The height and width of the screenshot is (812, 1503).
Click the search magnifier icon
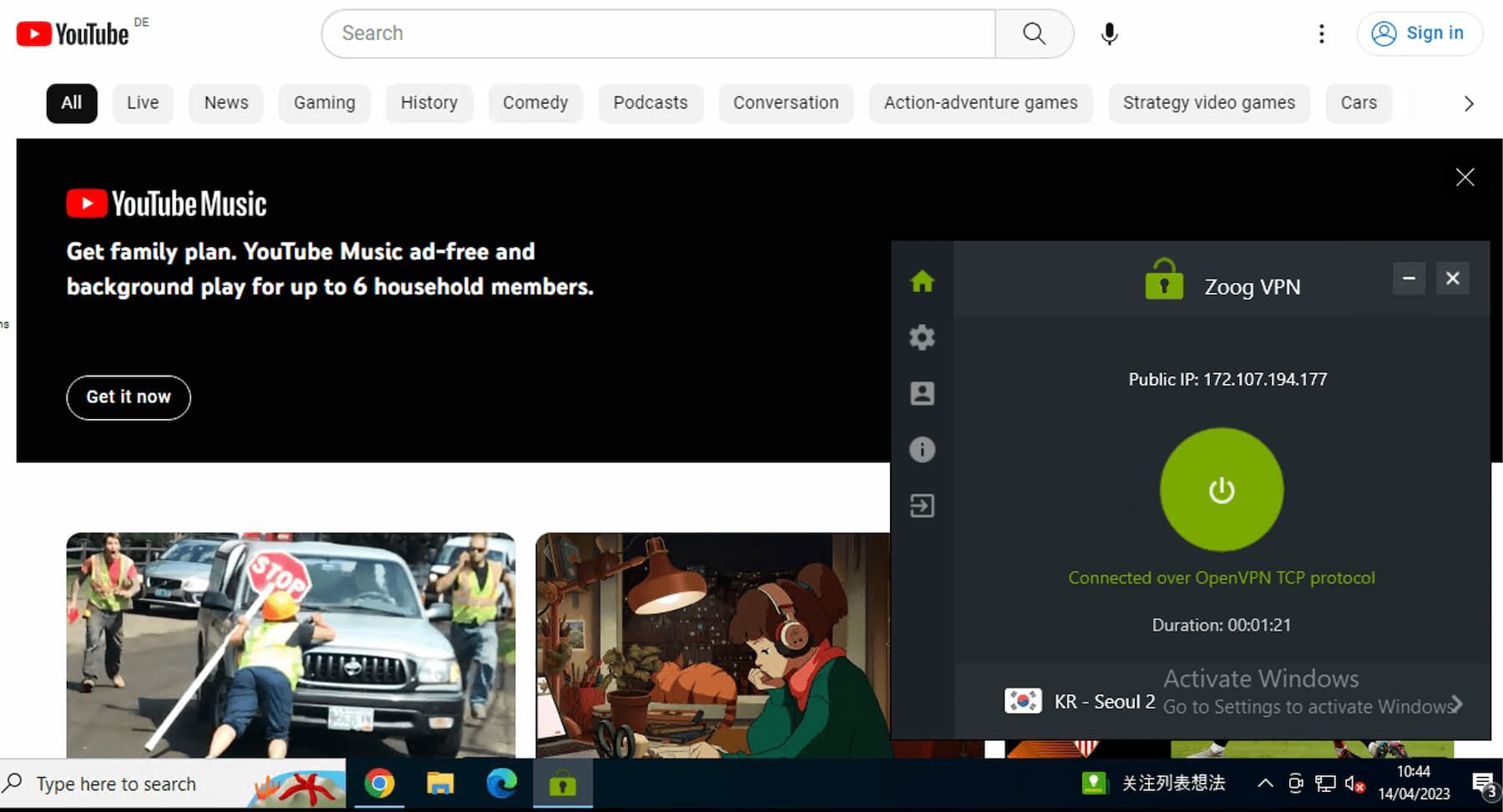tap(1034, 33)
